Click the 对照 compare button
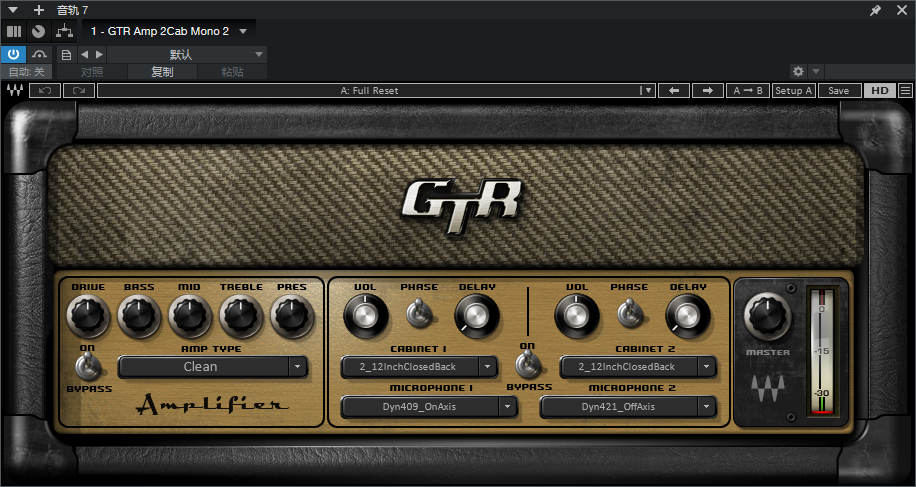This screenshot has height=487, width=916. click(x=92, y=72)
